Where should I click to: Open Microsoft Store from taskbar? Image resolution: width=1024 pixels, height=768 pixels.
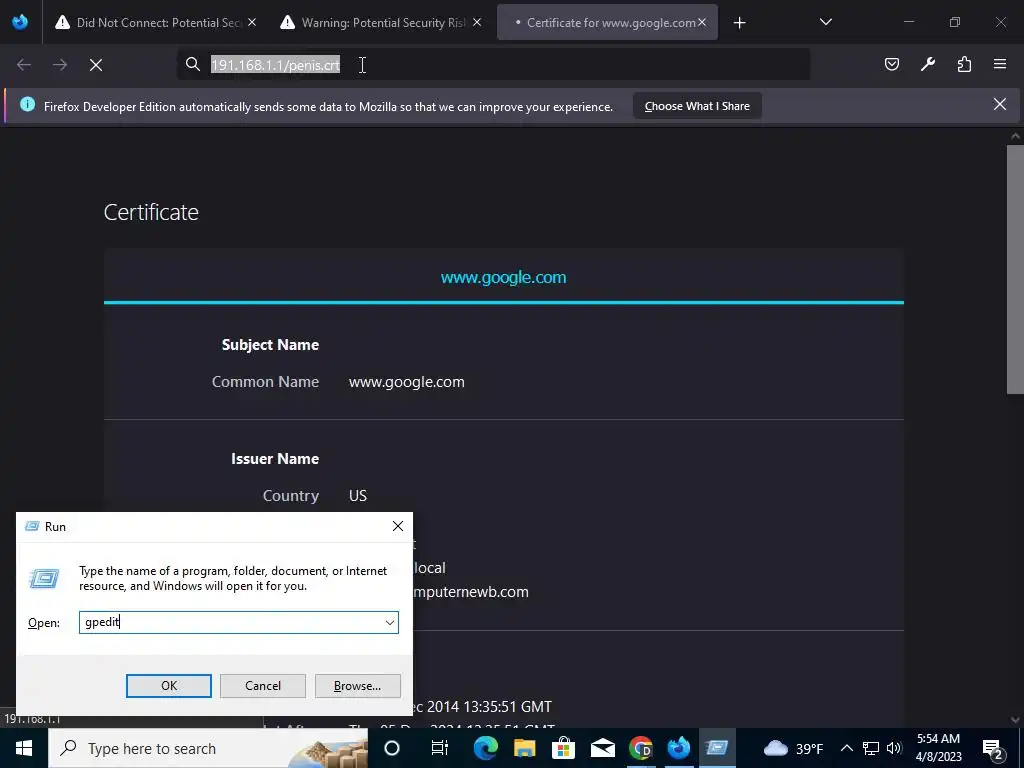pyautogui.click(x=563, y=748)
